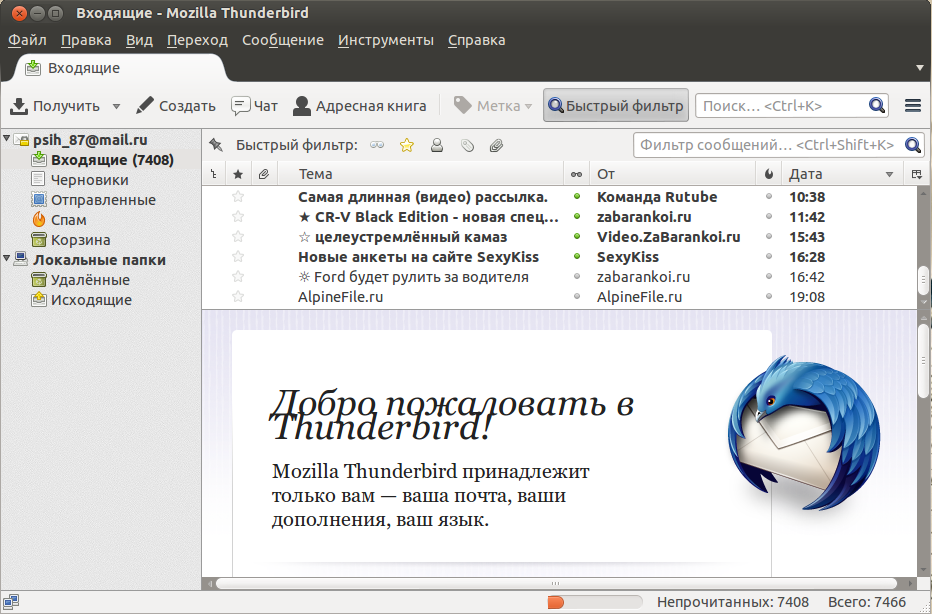This screenshot has width=932, height=614.
Task: Open the Переход menu
Action: coord(197,40)
